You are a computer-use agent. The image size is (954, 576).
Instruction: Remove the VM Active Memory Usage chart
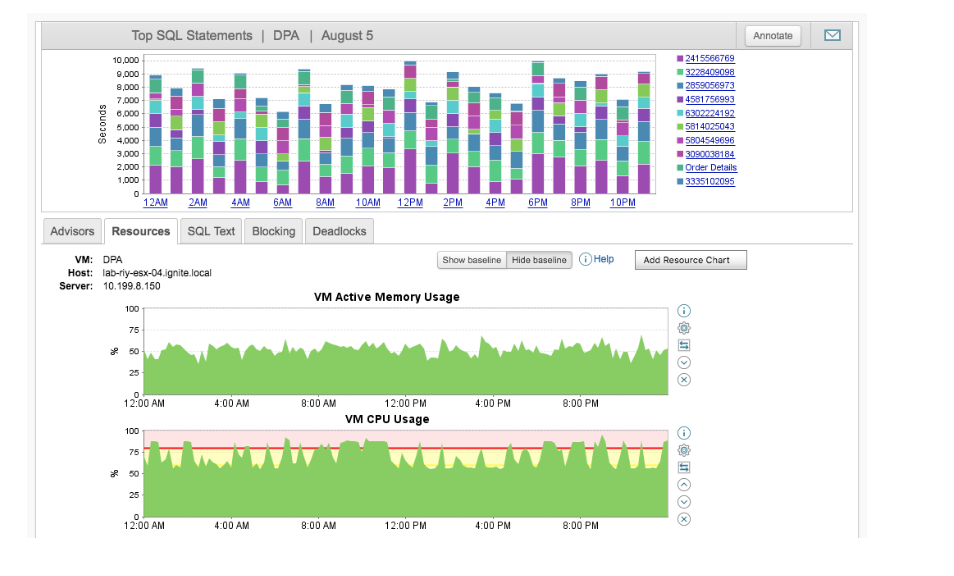(684, 380)
